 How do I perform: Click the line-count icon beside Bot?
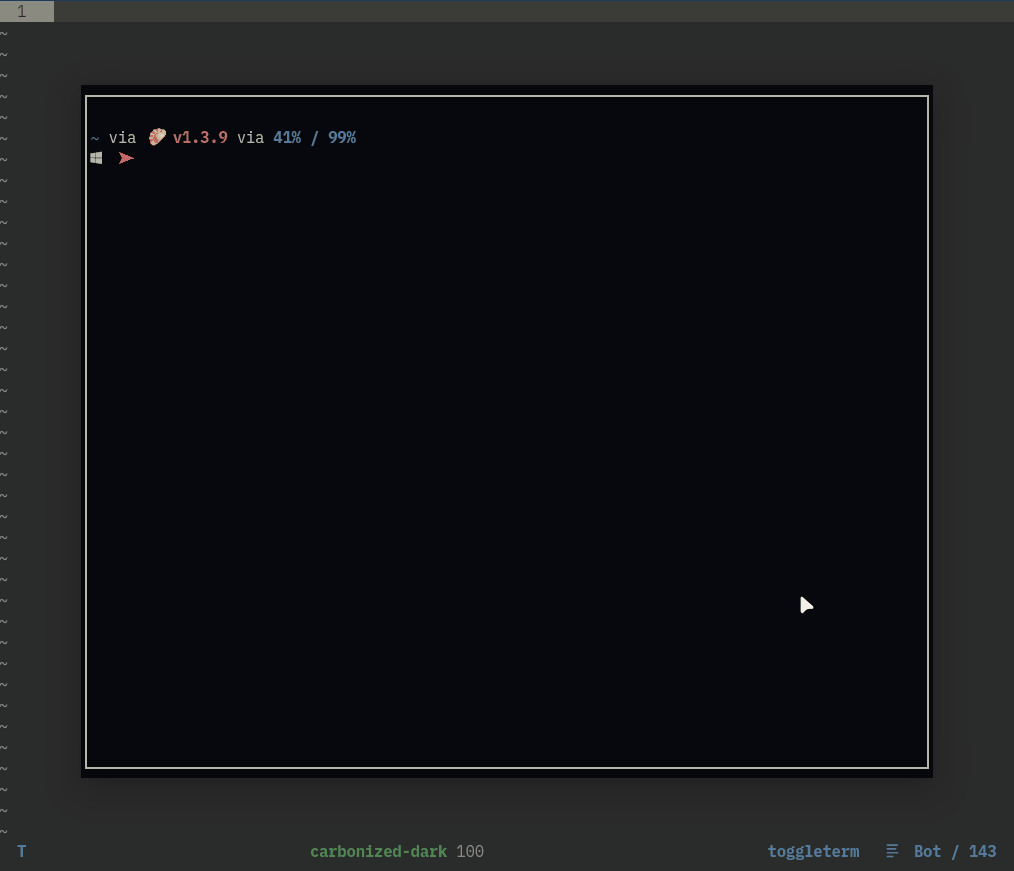(891, 851)
